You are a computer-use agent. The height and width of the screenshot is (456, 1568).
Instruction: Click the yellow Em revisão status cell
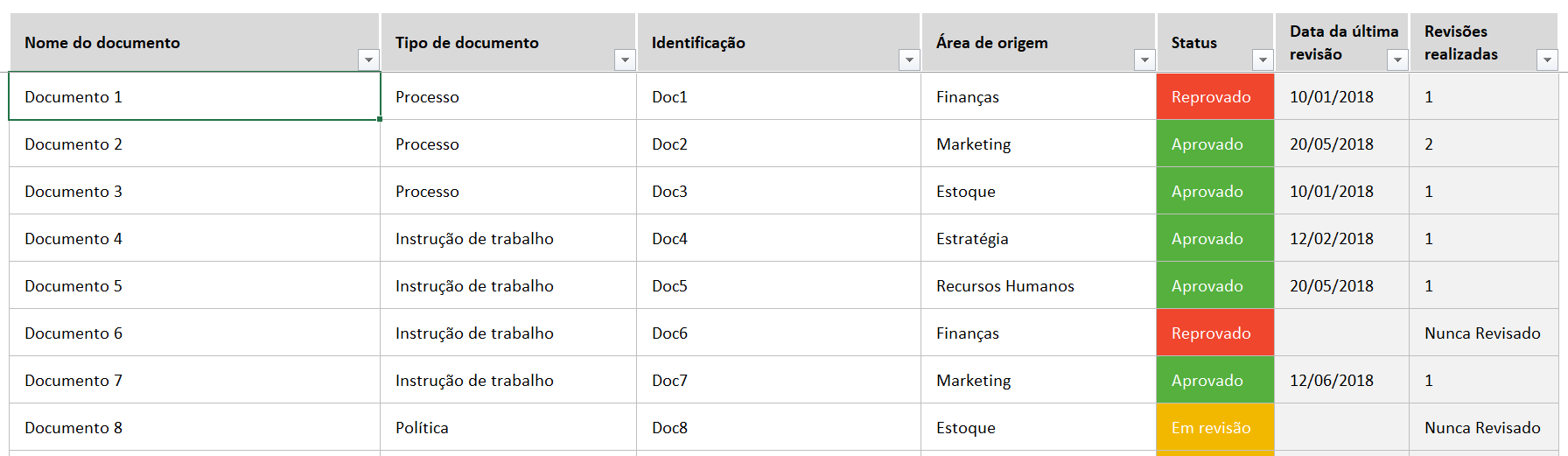pyautogui.click(x=1214, y=427)
